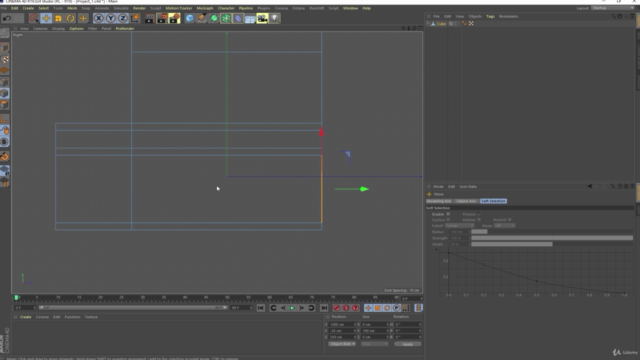Click the deformer object icon
Image resolution: width=640 pixels, height=360 pixels.
[238, 18]
